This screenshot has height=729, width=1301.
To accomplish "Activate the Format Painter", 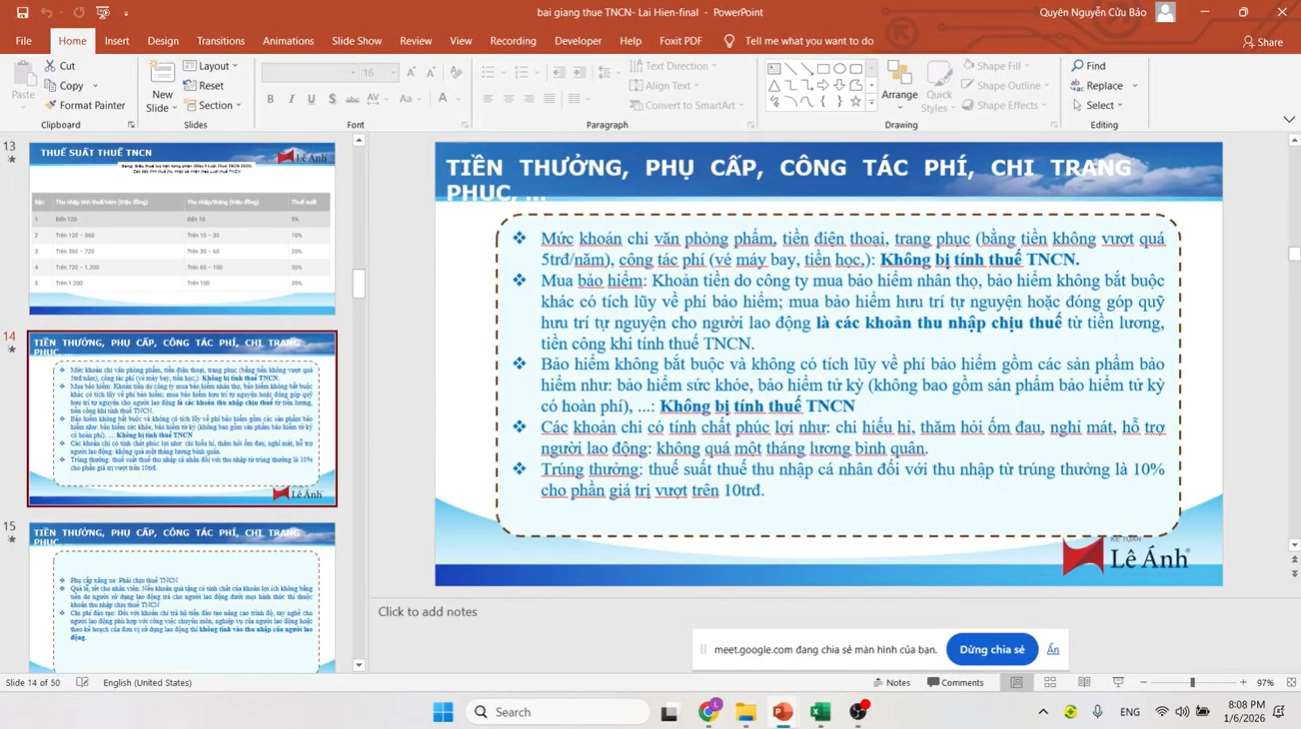I will tap(86, 105).
